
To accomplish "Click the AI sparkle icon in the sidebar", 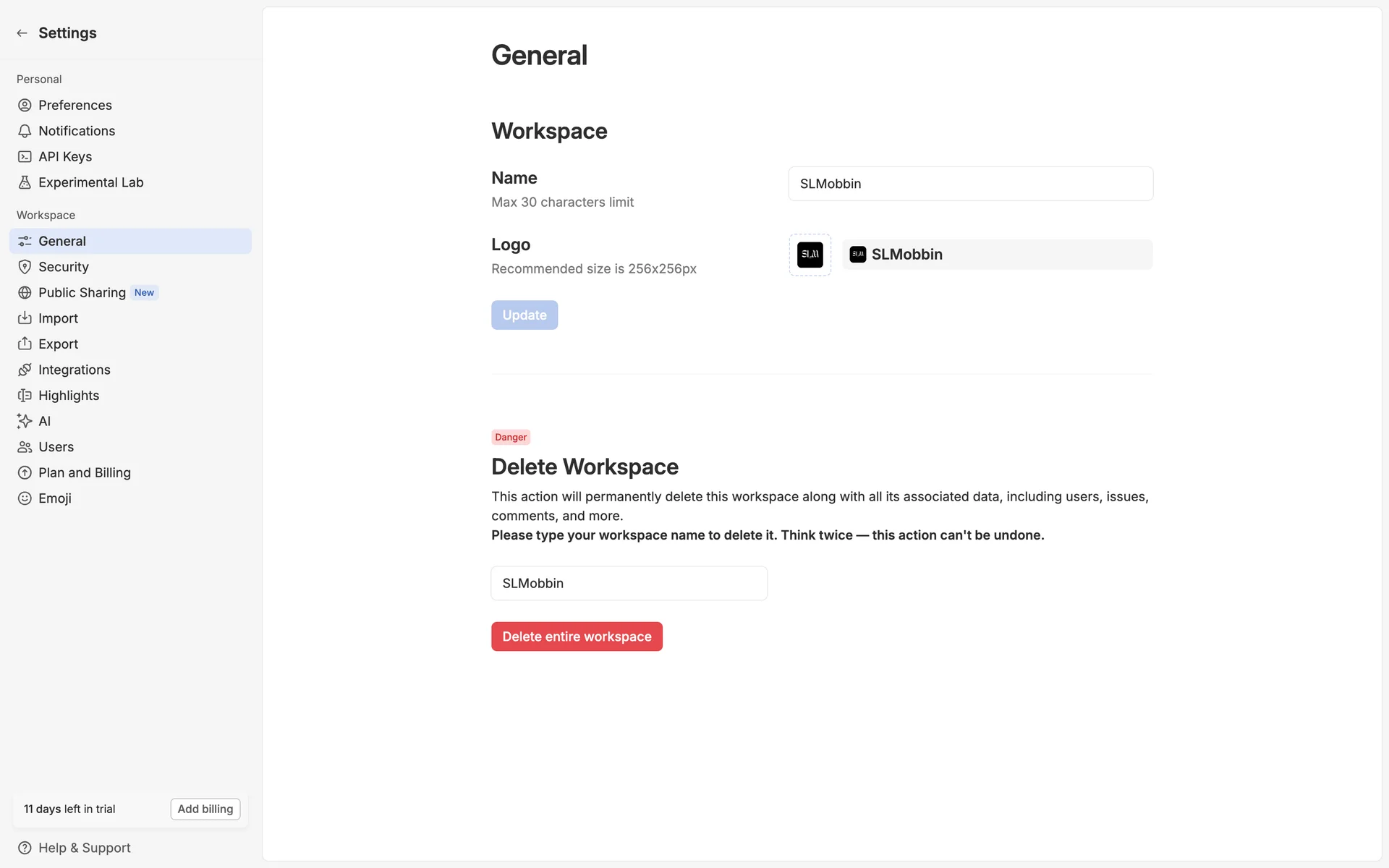I will [x=25, y=421].
